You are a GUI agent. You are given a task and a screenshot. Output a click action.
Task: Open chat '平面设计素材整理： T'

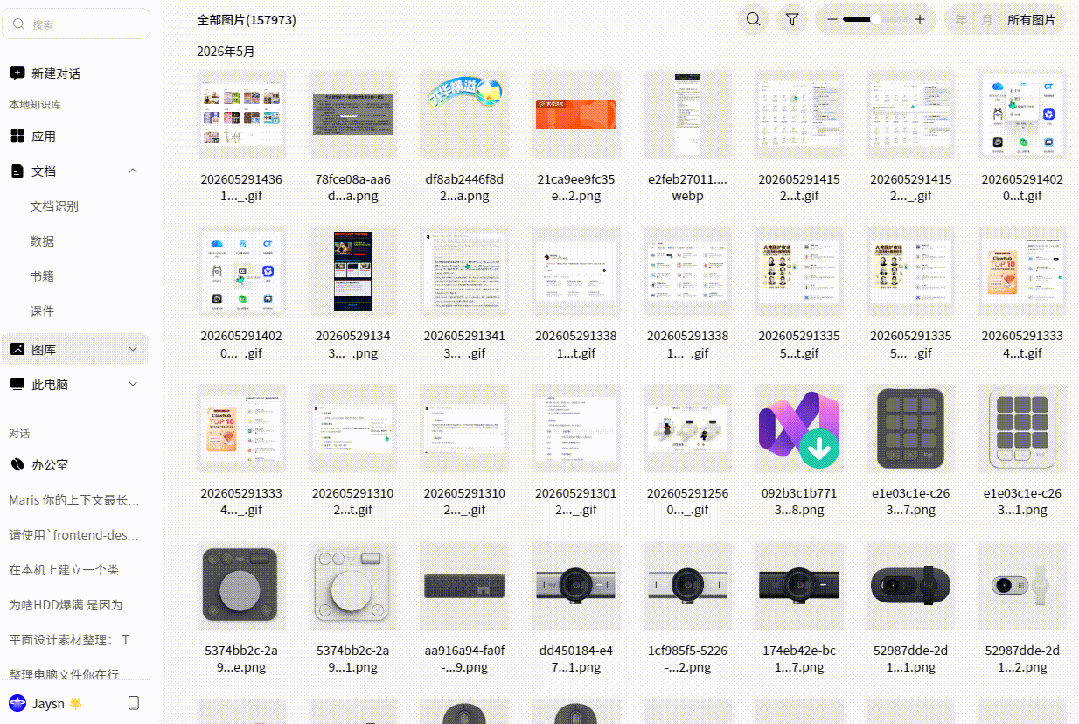(x=70, y=640)
